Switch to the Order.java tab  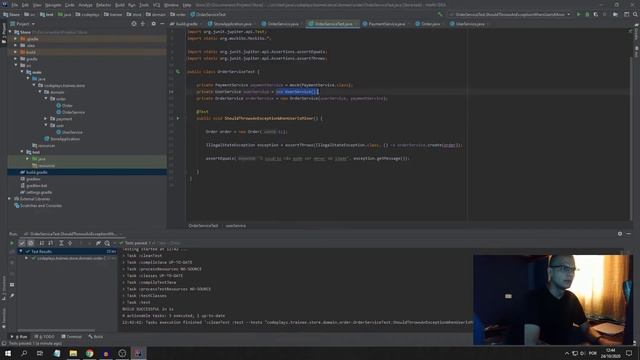click(429, 24)
